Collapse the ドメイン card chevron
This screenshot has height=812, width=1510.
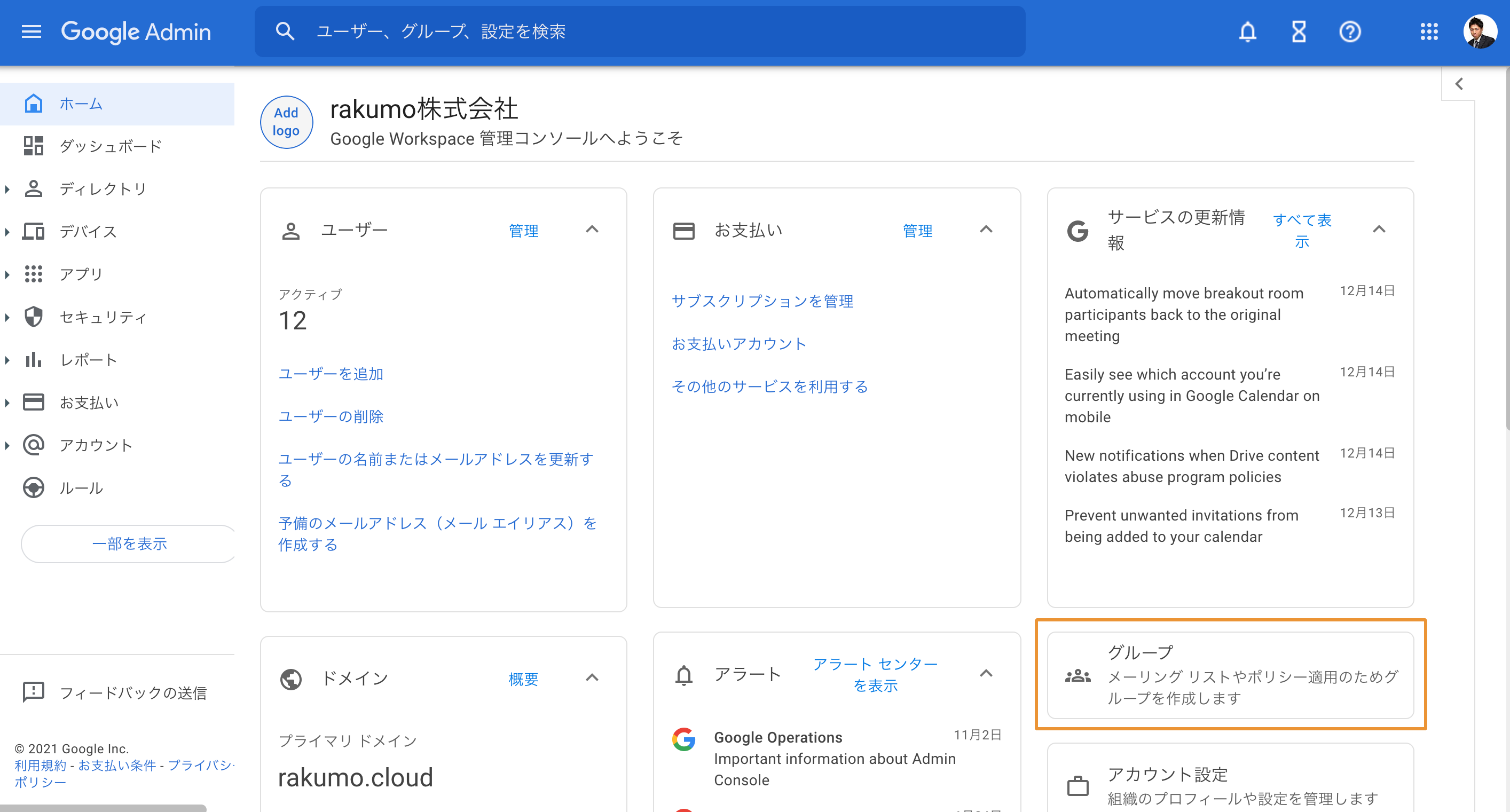click(x=592, y=677)
